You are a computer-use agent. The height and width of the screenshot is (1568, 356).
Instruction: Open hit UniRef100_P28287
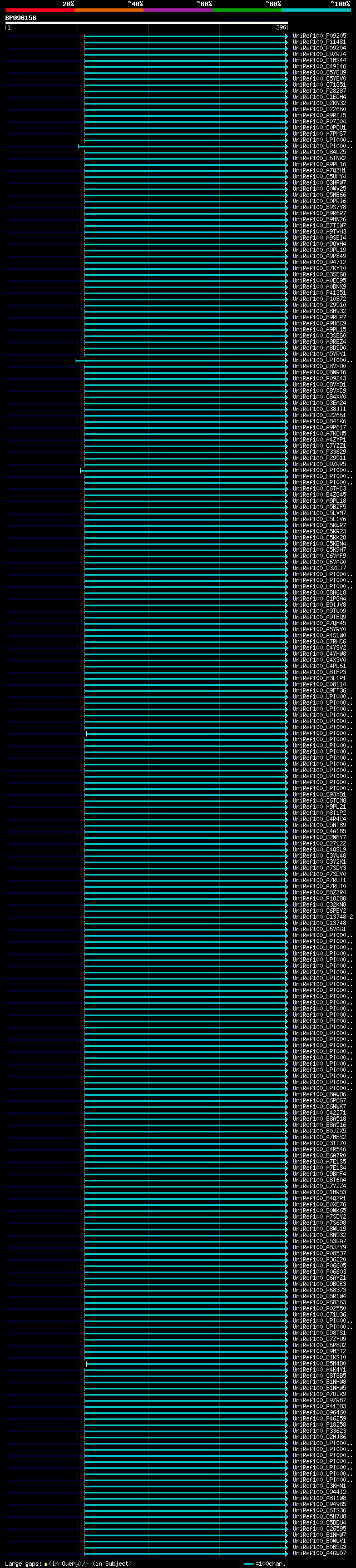click(319, 91)
